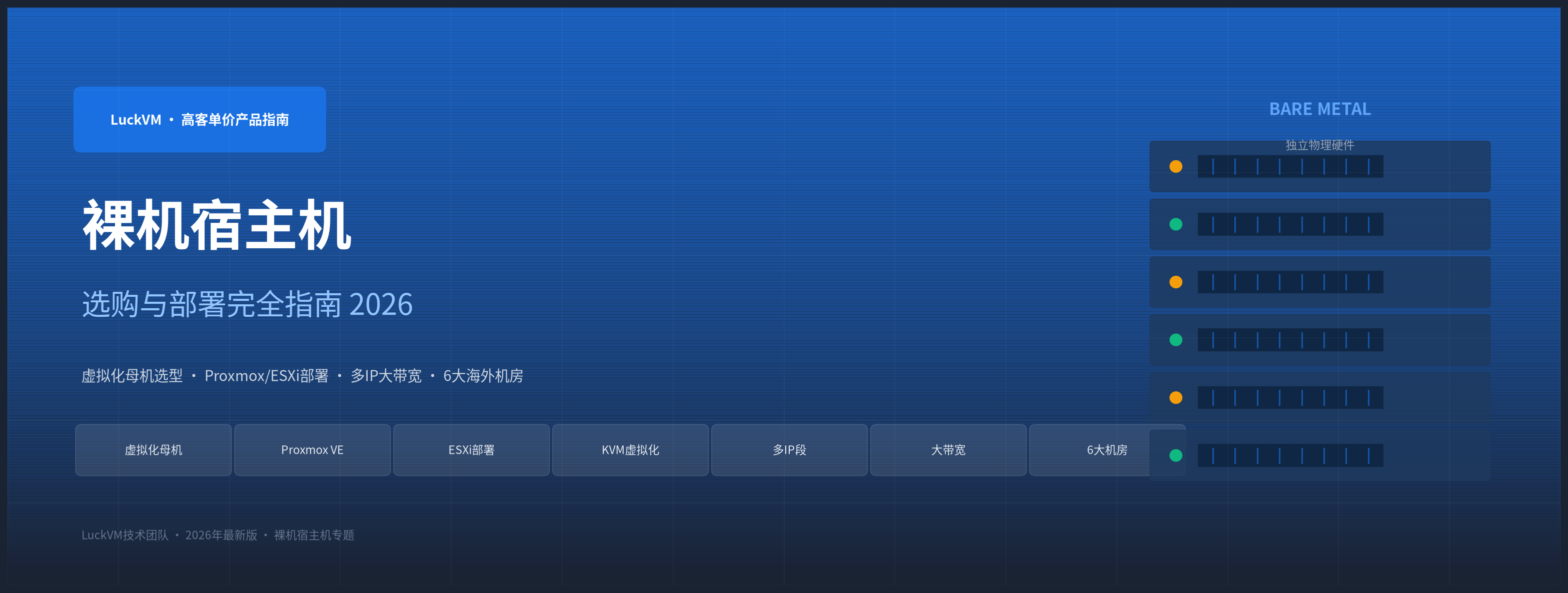The height and width of the screenshot is (593, 1568).
Task: Click the 多IP段 tag
Action: 789,450
